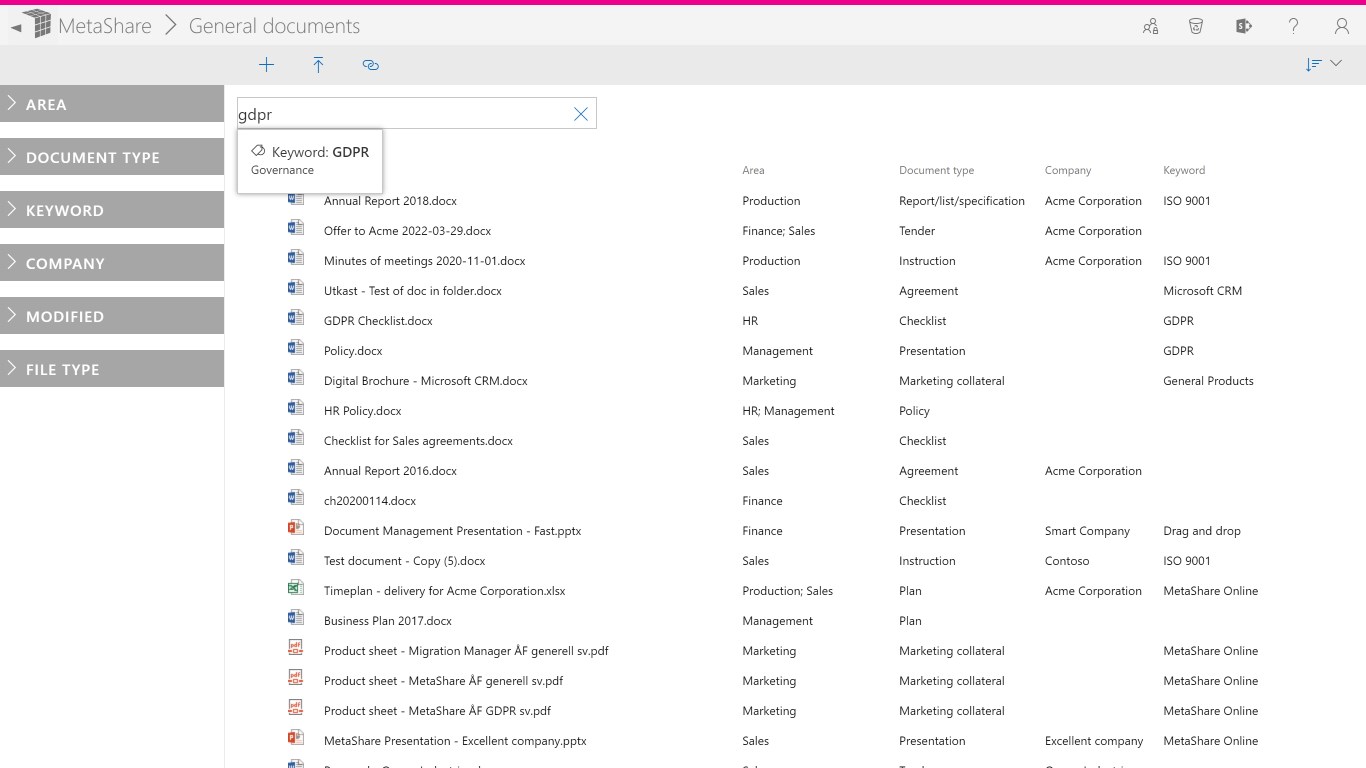Screen dimensions: 1366x768
Task: Sort by the Company column header
Action: click(x=1068, y=170)
